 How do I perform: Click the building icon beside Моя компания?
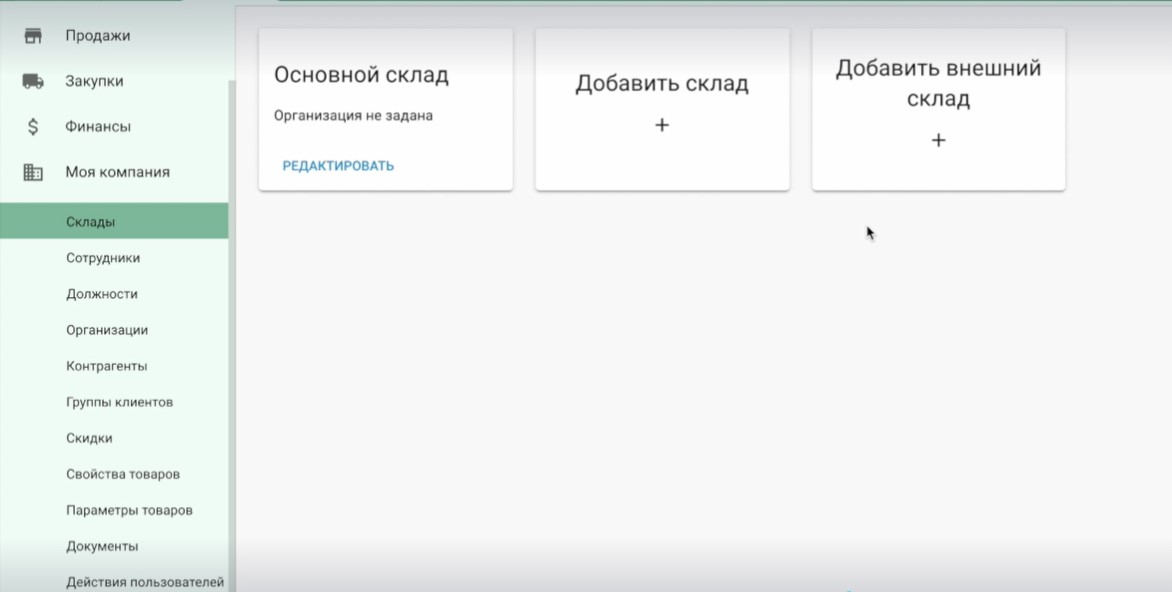click(33, 172)
